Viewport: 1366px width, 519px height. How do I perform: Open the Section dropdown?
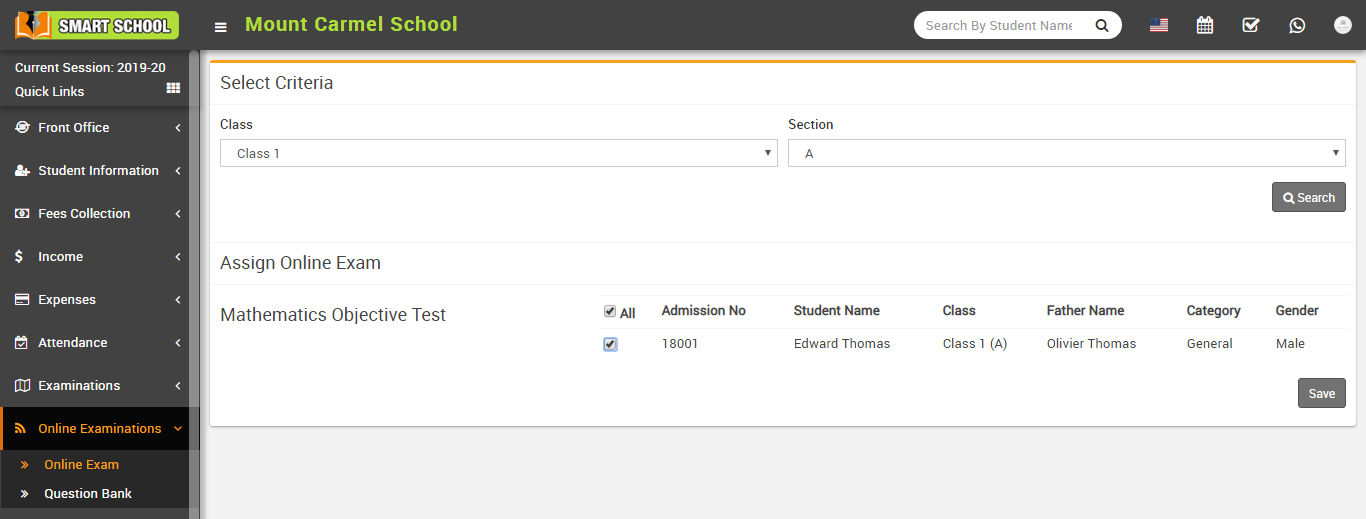[x=1066, y=153]
